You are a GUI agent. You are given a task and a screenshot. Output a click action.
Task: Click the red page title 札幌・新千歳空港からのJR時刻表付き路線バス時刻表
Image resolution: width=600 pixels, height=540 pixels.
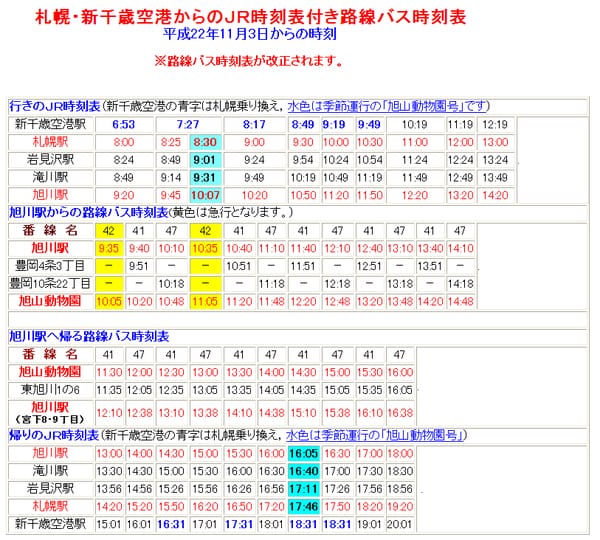pos(251,17)
